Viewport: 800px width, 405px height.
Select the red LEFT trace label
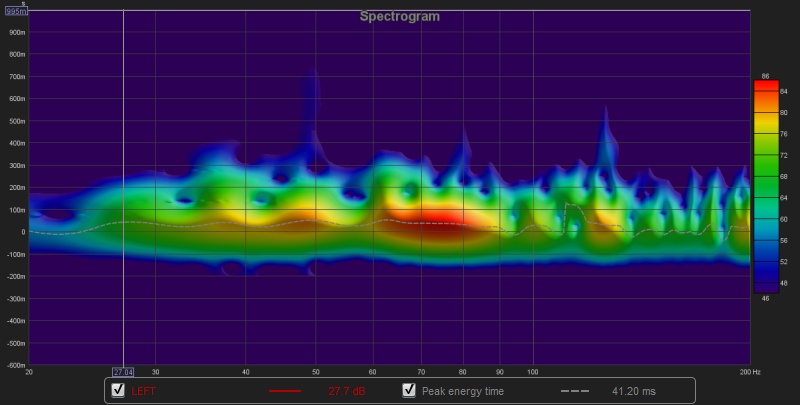pos(145,391)
